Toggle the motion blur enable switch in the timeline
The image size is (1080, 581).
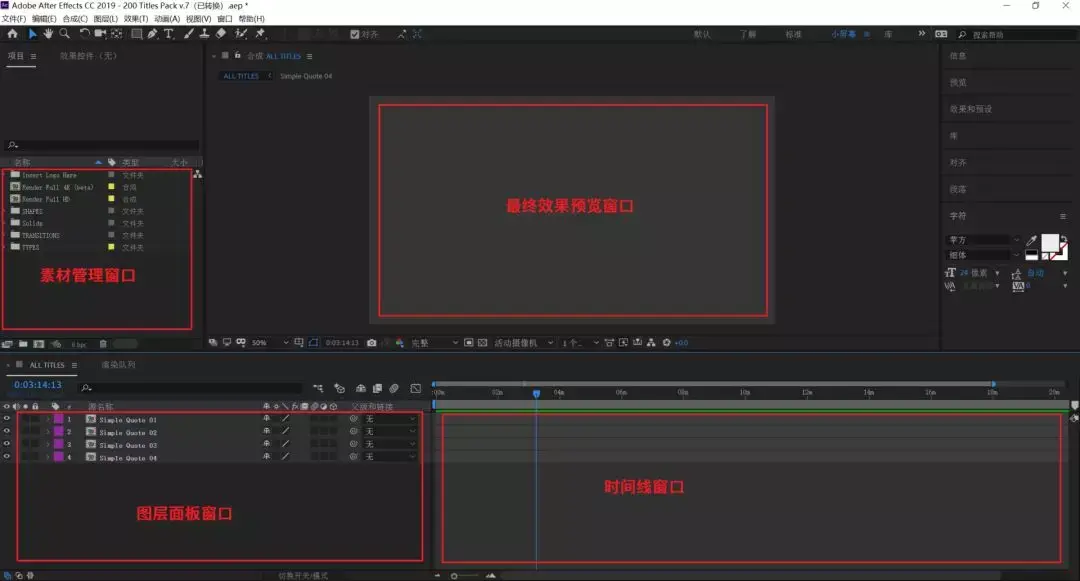click(394, 389)
